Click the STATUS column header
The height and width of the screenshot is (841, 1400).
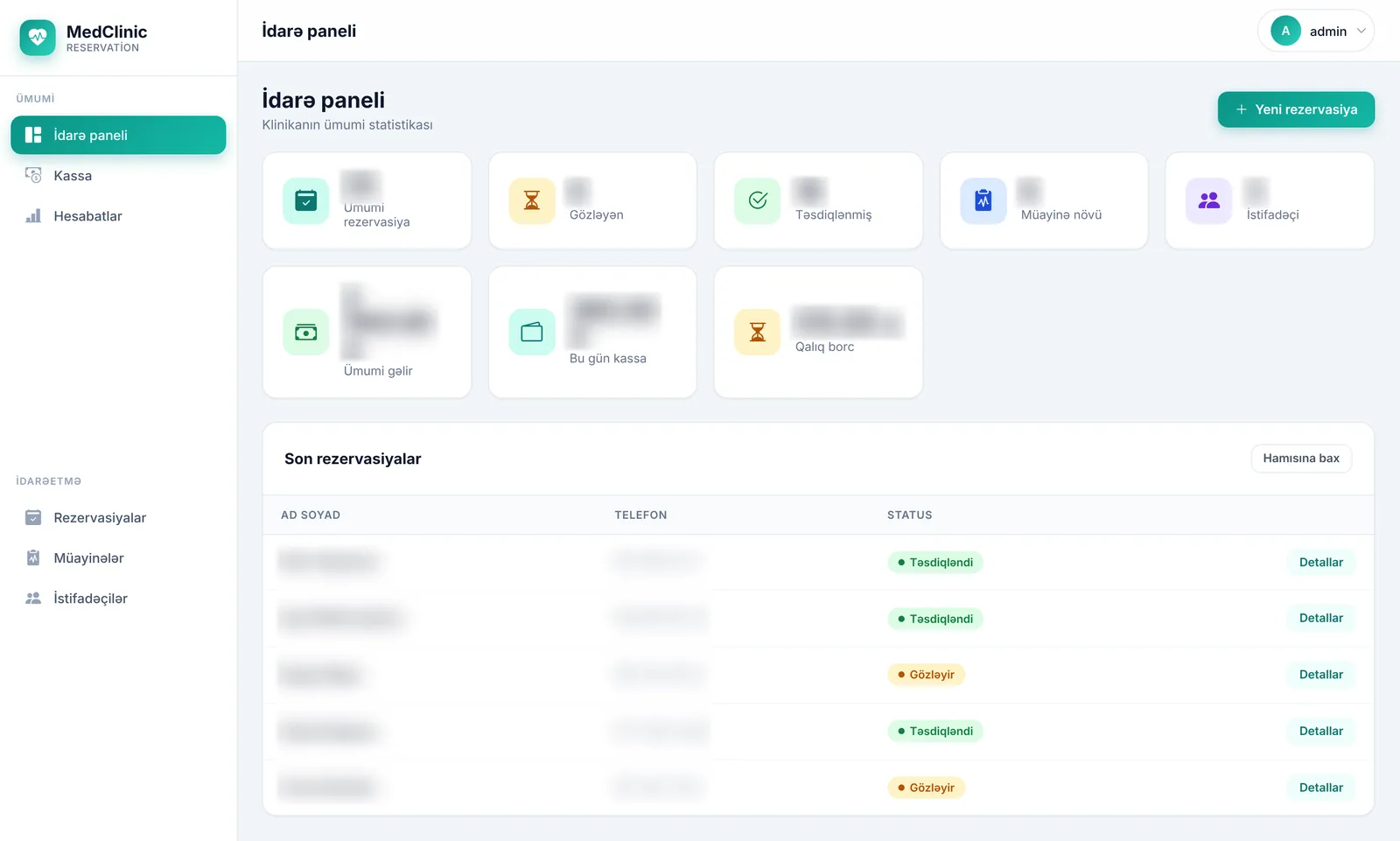(x=910, y=515)
